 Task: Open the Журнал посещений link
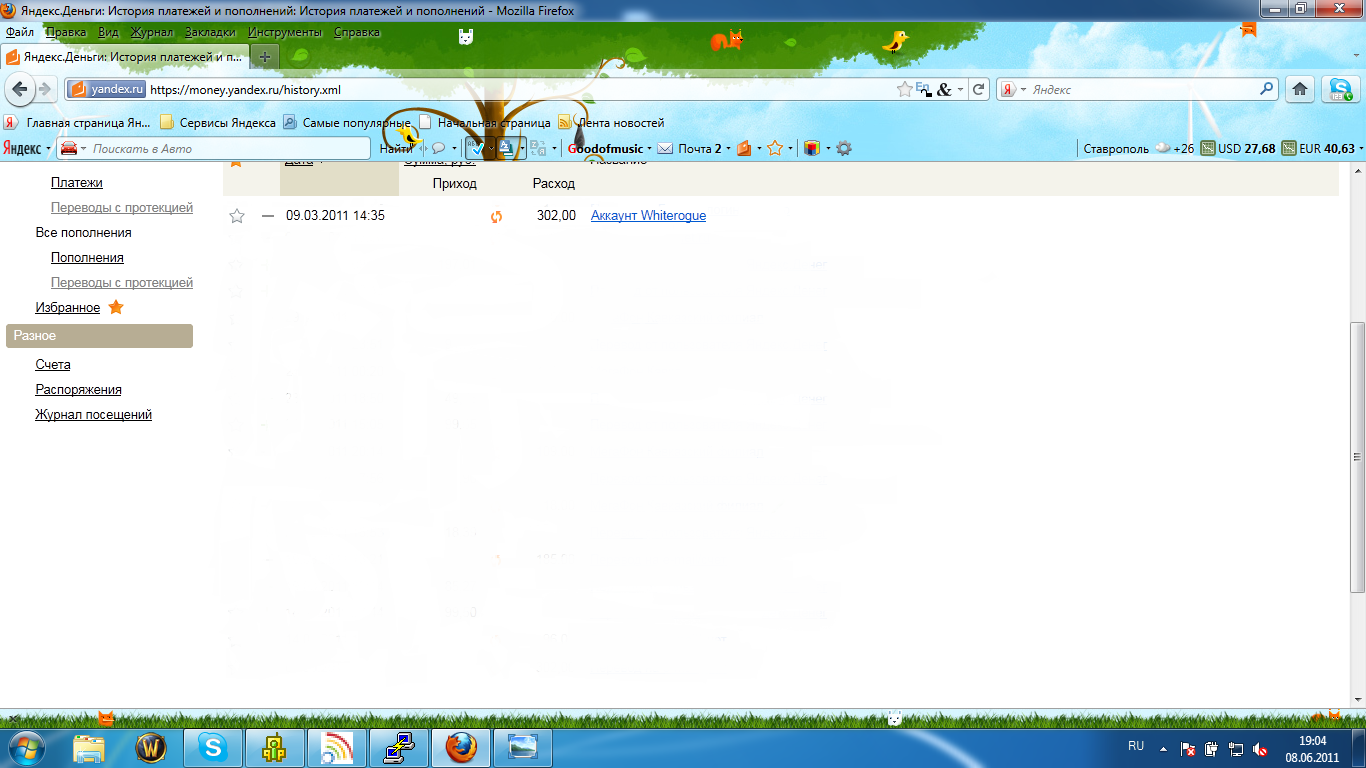pyautogui.click(x=93, y=415)
